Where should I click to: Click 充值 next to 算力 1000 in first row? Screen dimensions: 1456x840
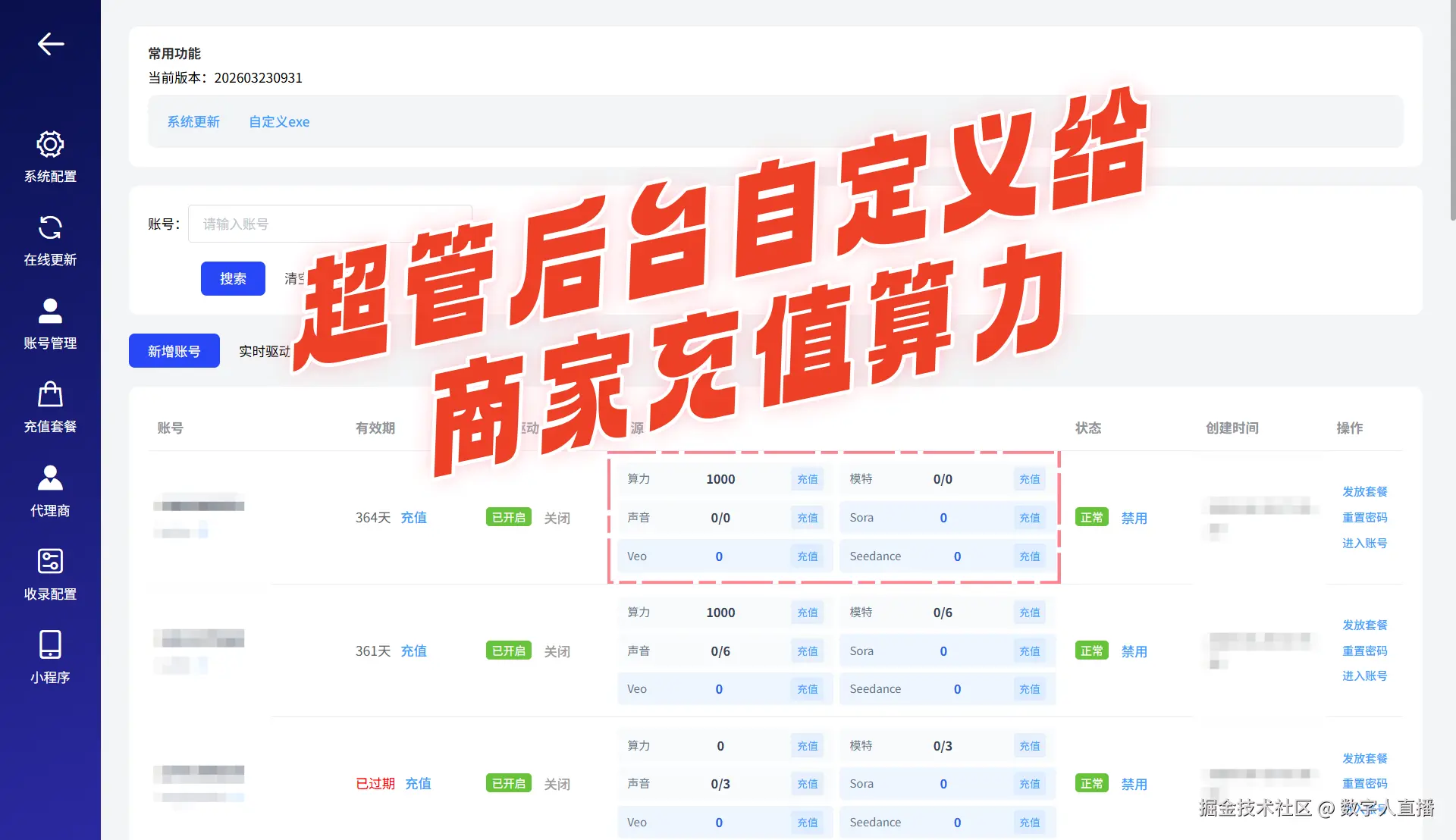807,479
